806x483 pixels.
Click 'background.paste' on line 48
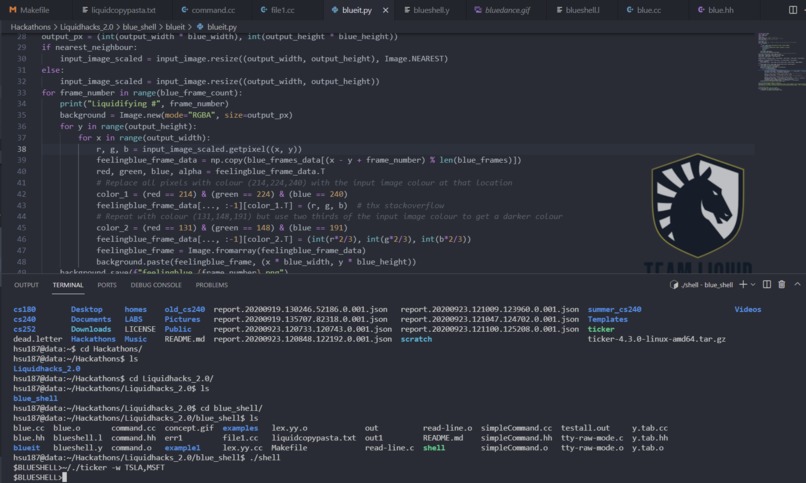[132, 262]
